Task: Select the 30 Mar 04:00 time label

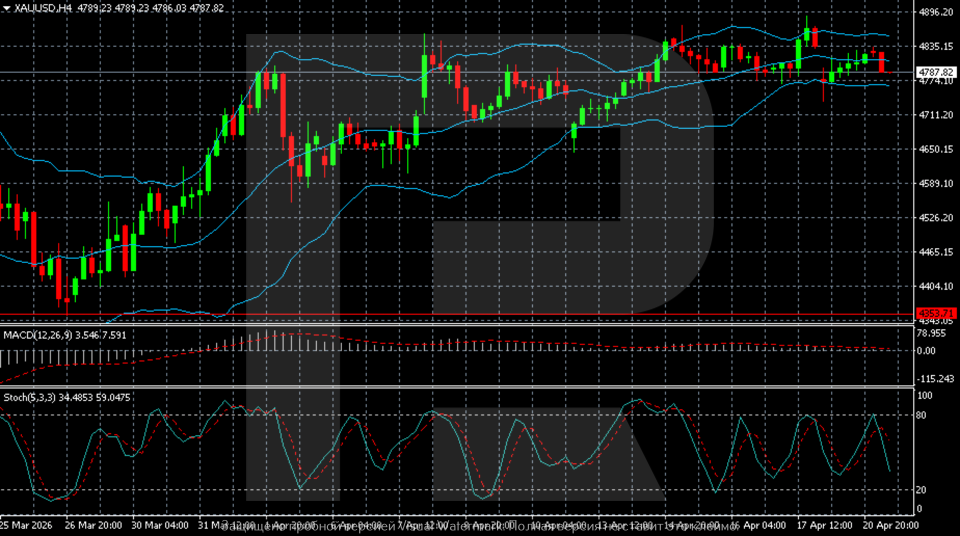Action: 160,525
